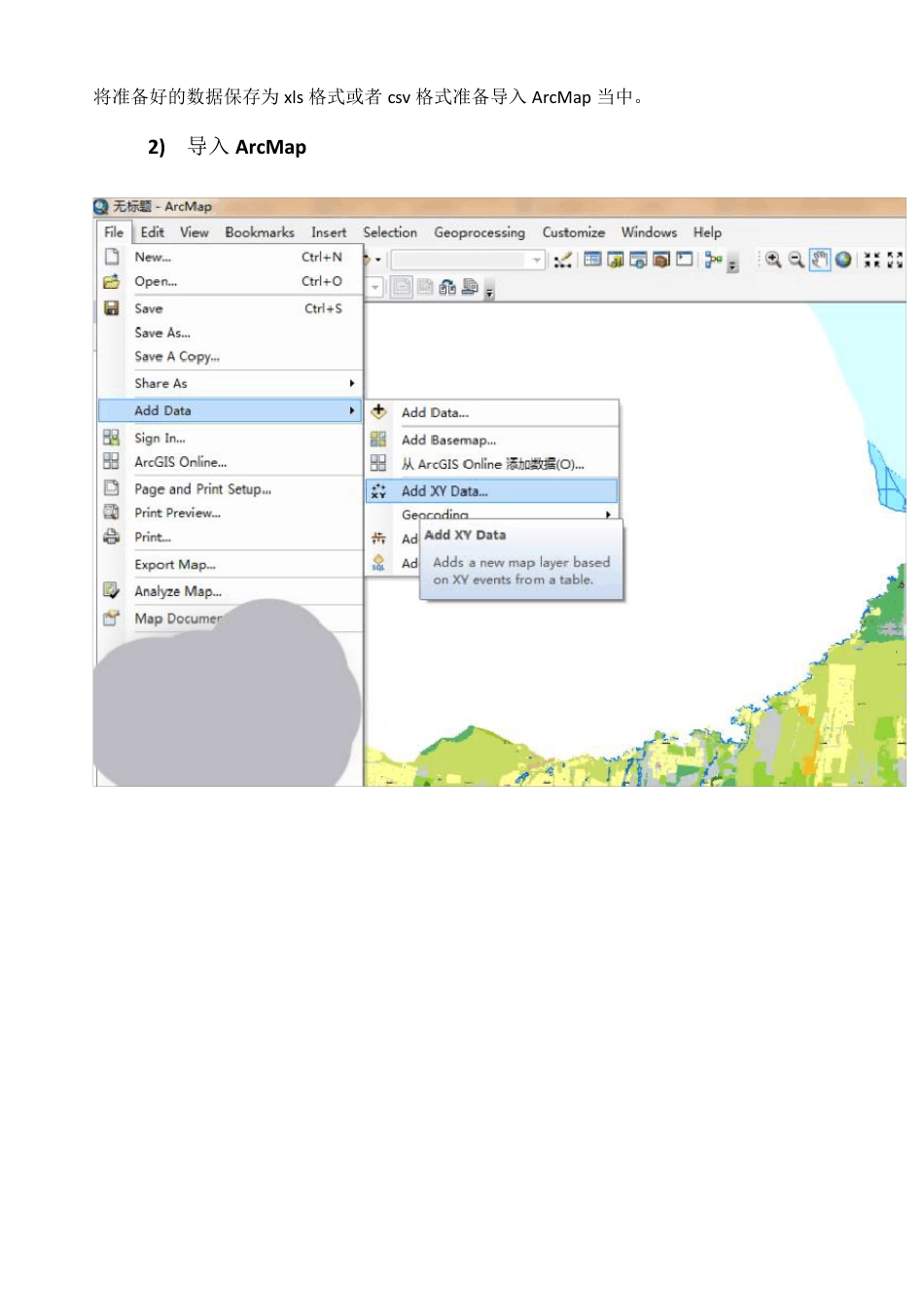Open the ArcToolbox window icon

(661, 260)
